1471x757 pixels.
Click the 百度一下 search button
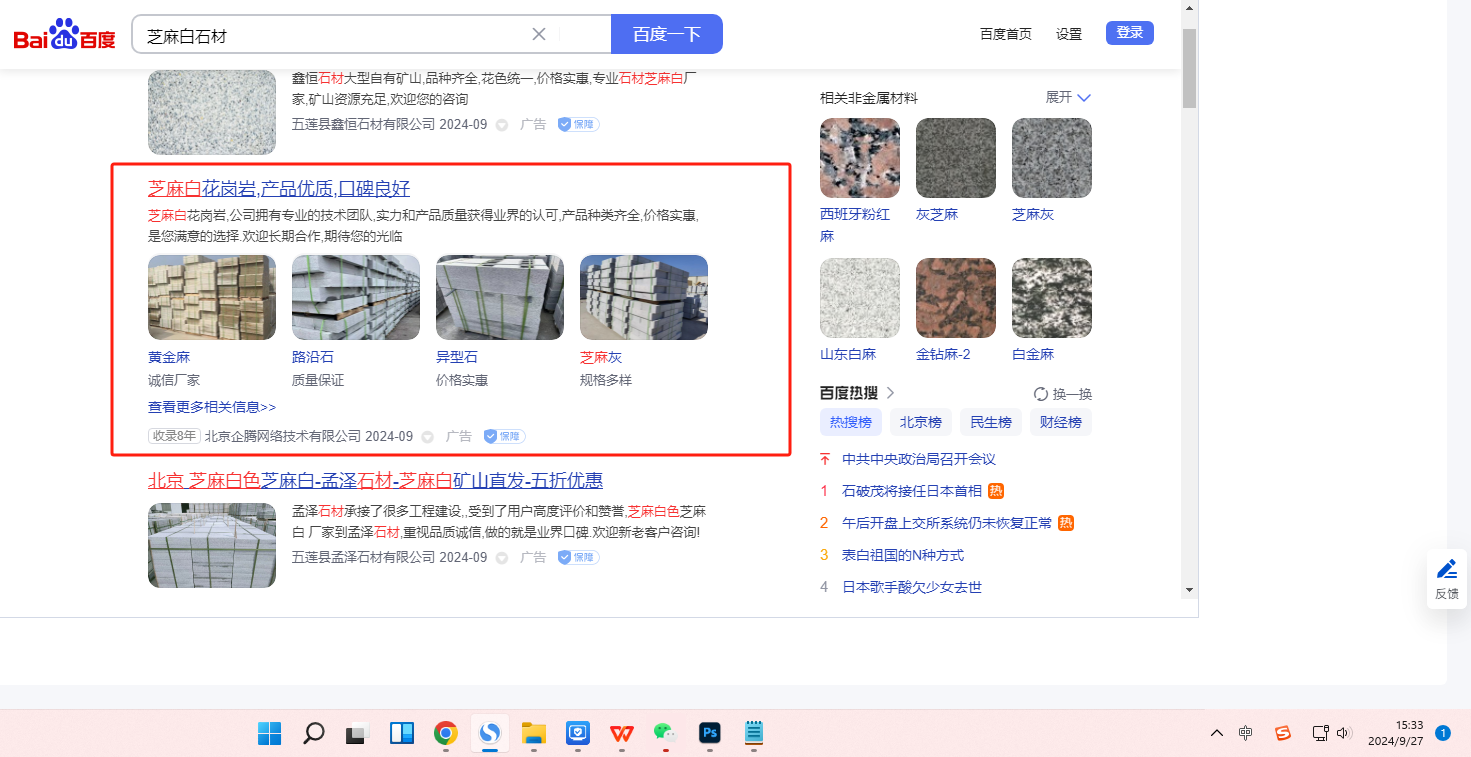point(667,34)
